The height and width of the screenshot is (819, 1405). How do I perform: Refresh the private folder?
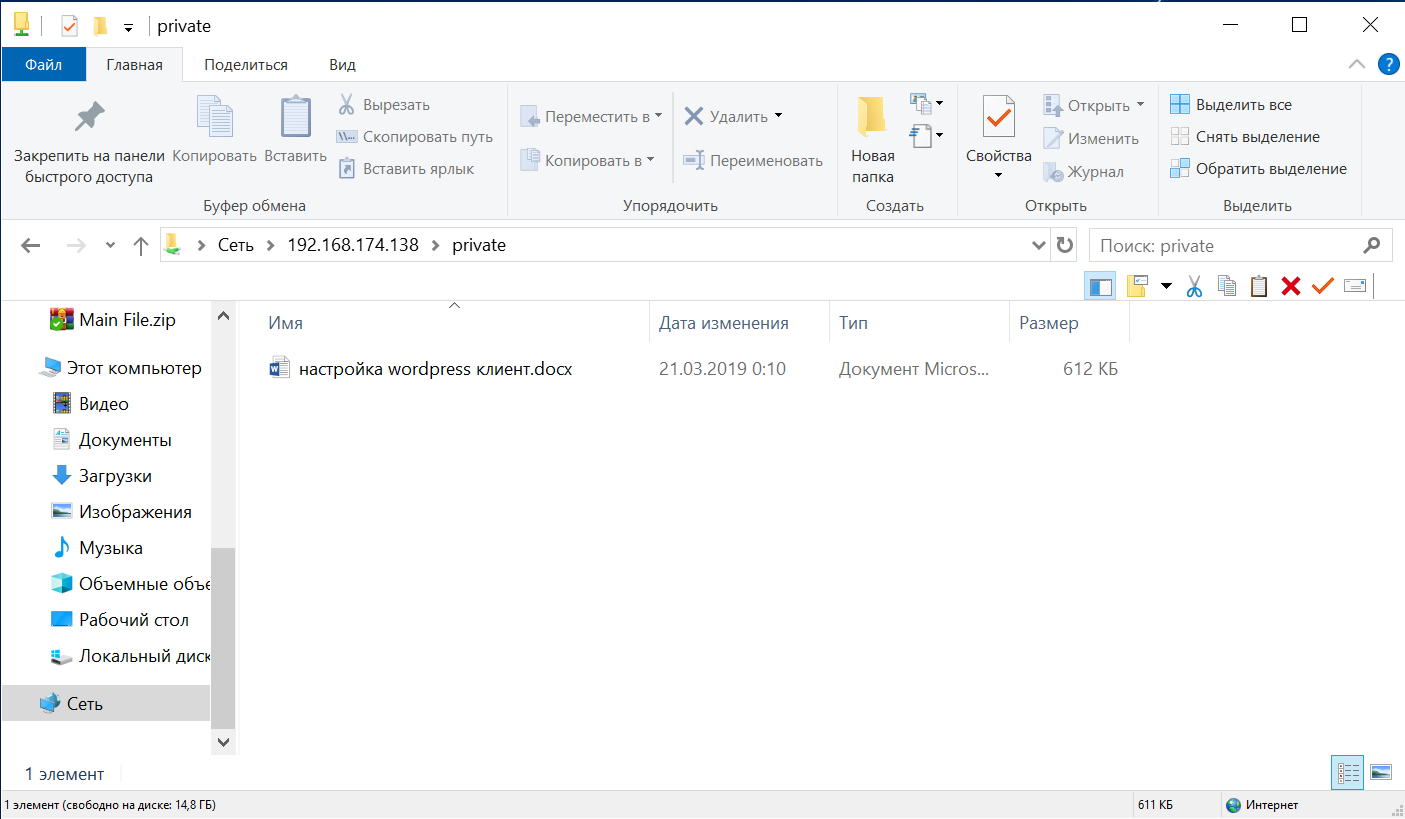(x=1065, y=245)
